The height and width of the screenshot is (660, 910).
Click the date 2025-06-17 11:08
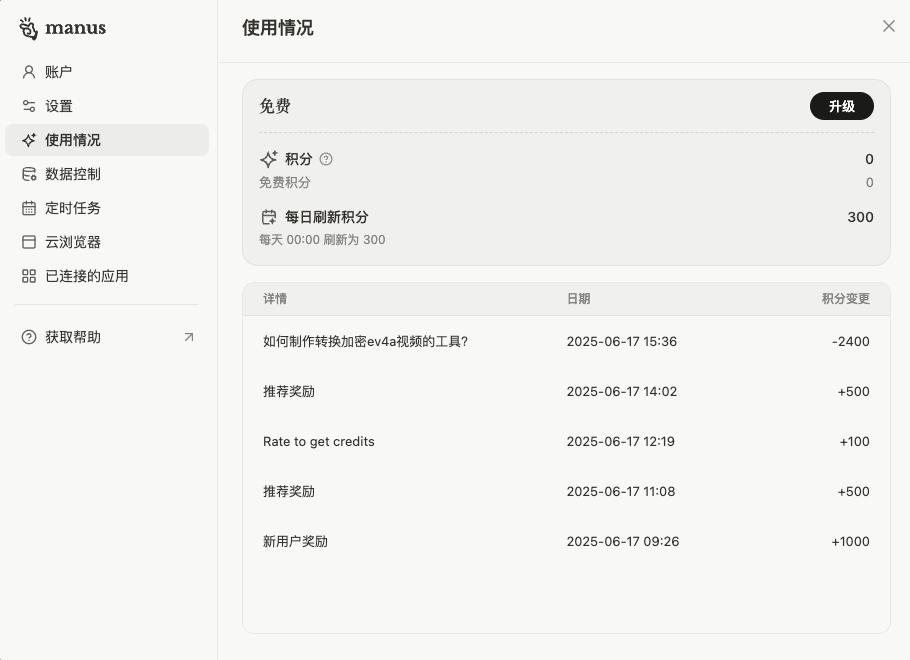click(x=621, y=491)
